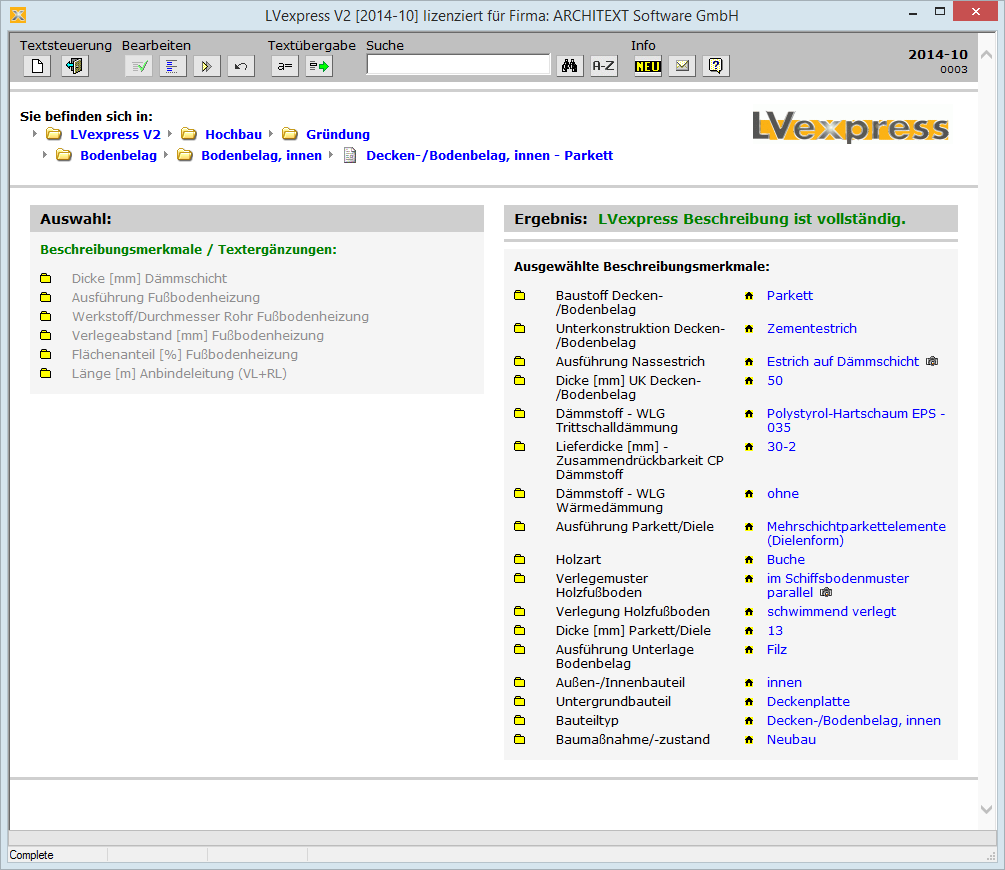The image size is (1005, 870).
Task: Click the scroll-up arrow of the vertical scrollbar
Action: pos(987,55)
